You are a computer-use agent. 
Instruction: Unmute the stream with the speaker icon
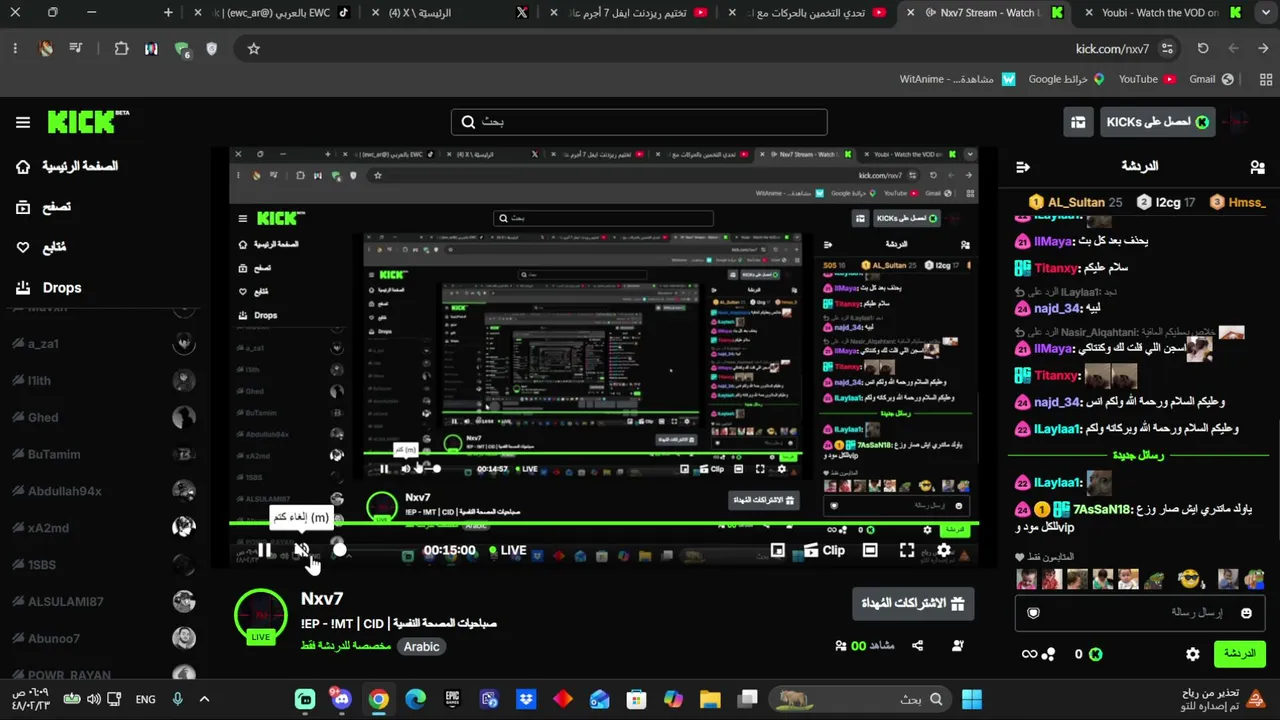[301, 550]
